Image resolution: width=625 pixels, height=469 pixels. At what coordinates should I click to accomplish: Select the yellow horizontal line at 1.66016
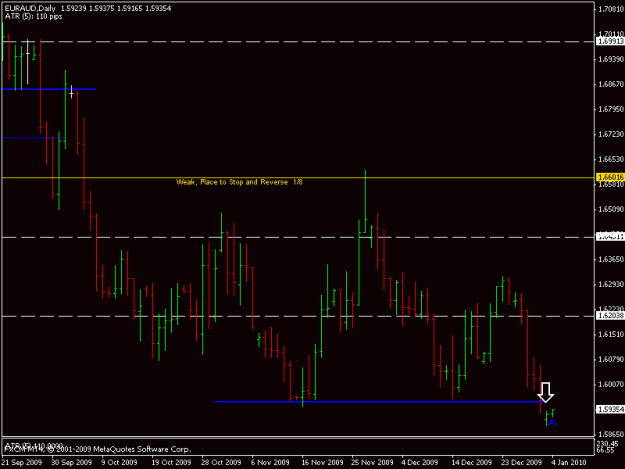click(x=298, y=177)
